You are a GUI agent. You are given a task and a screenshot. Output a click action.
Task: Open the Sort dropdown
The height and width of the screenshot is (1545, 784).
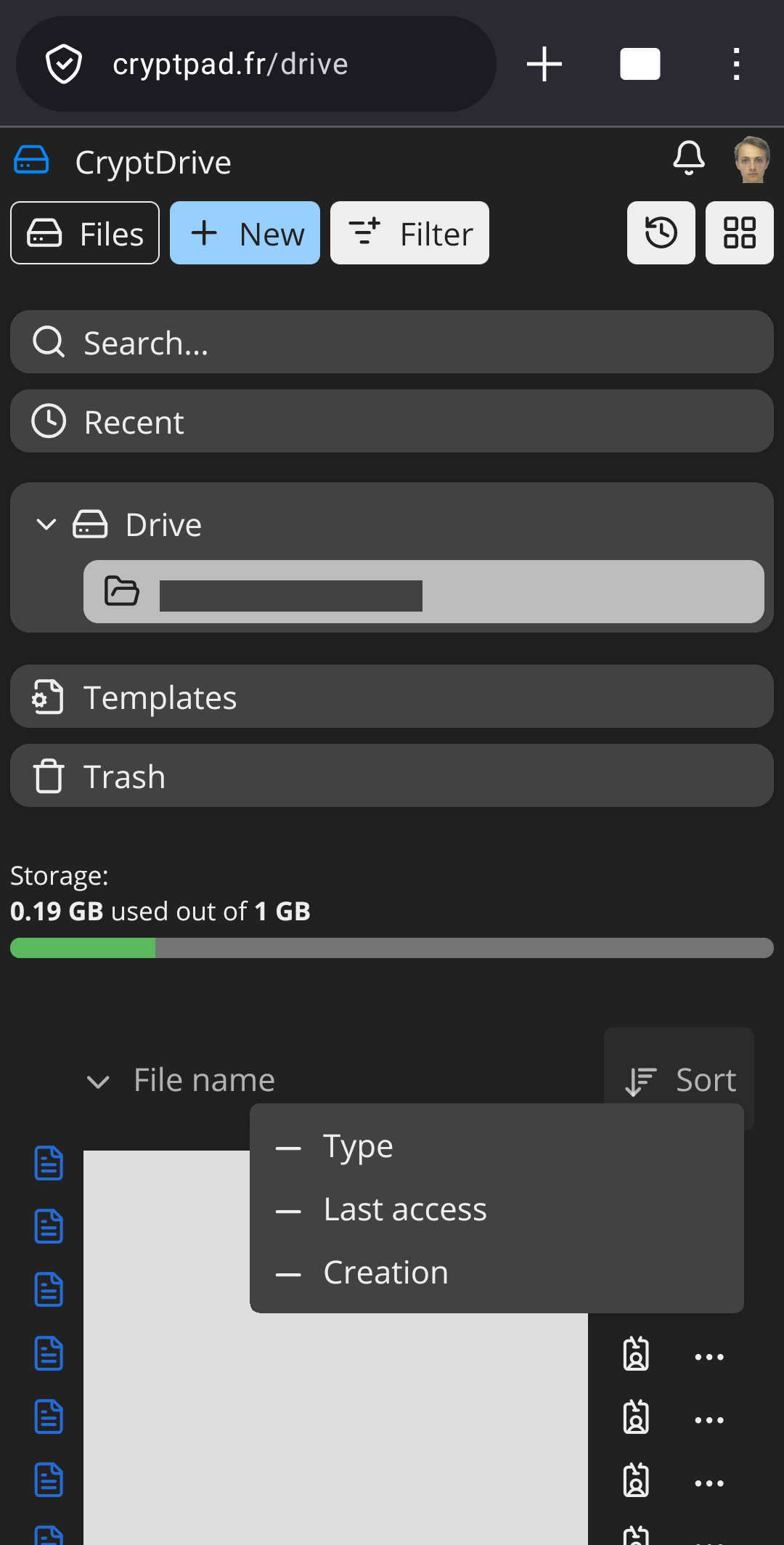680,1080
